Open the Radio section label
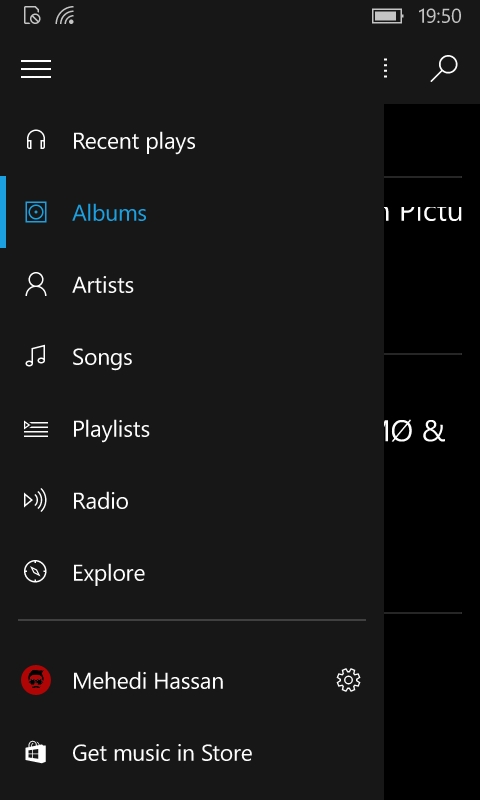This screenshot has width=480, height=800. (x=100, y=501)
